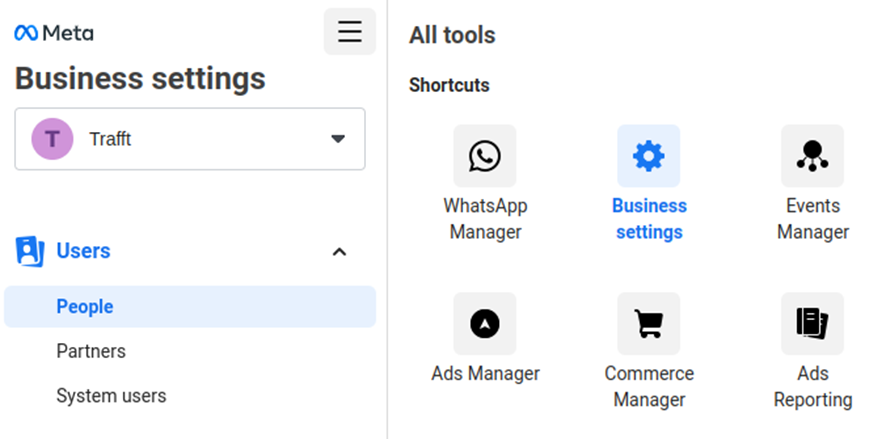Click the Commerce Manager text label
The image size is (886, 439).
point(649,386)
